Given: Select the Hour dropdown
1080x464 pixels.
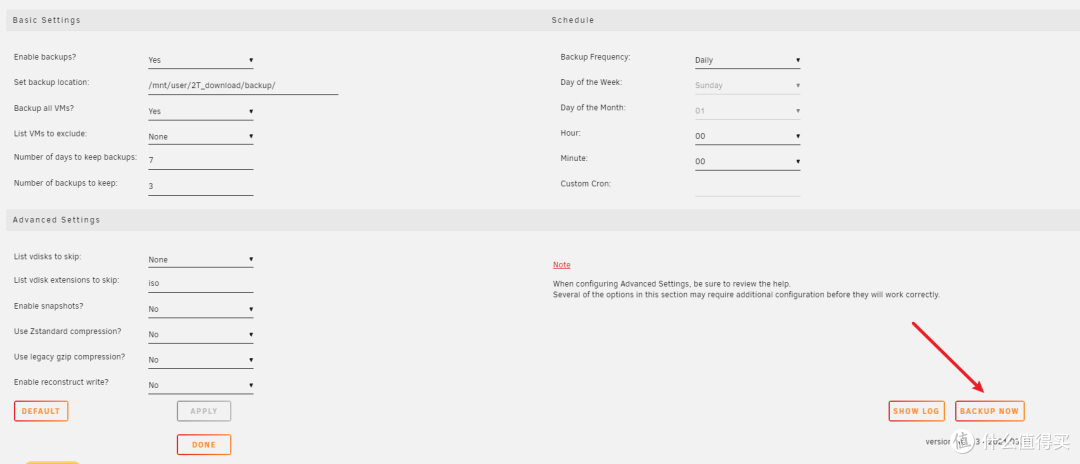Looking at the screenshot, I should click(747, 136).
